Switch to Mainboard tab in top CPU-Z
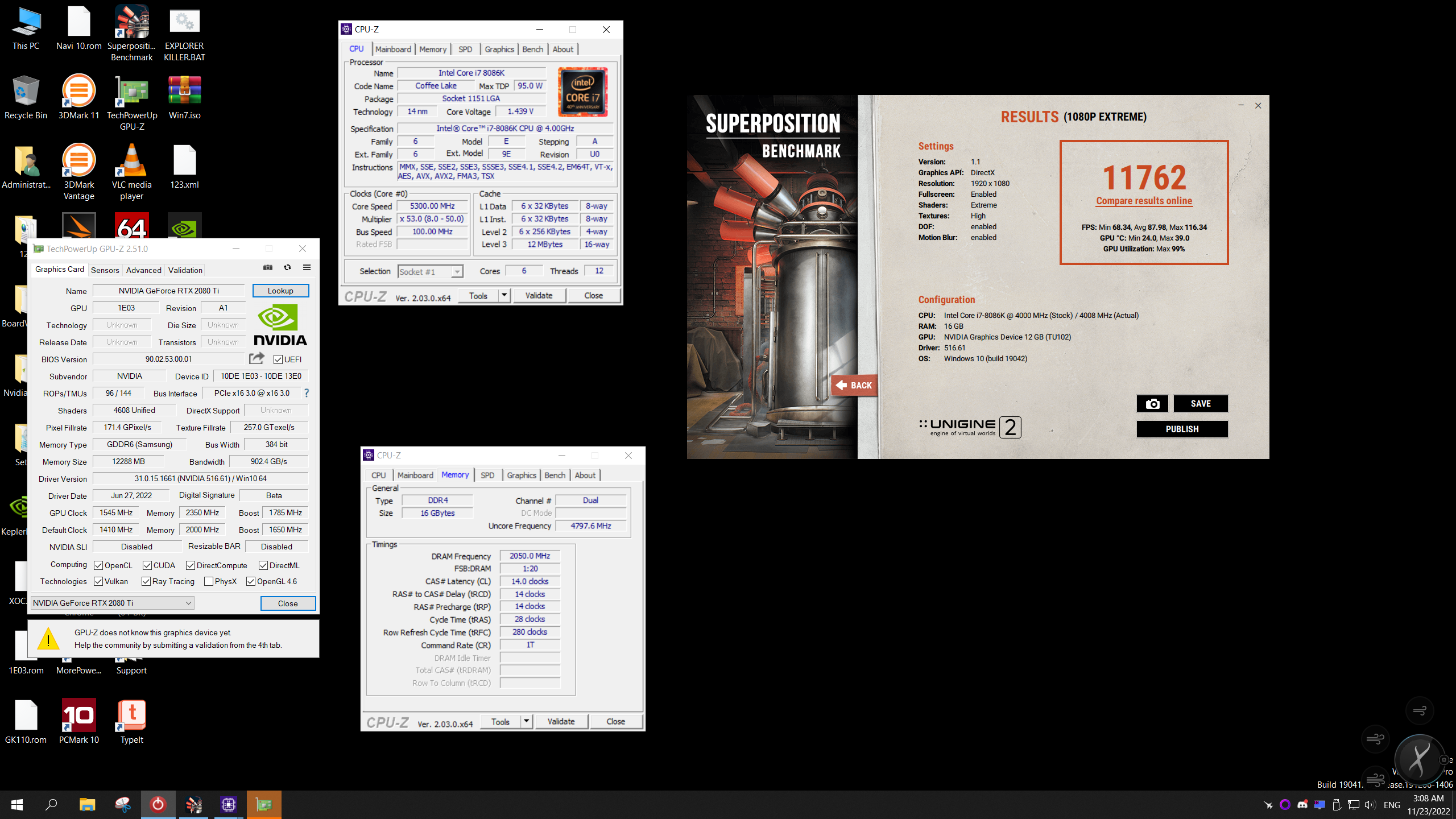1456x819 pixels. coord(393,49)
